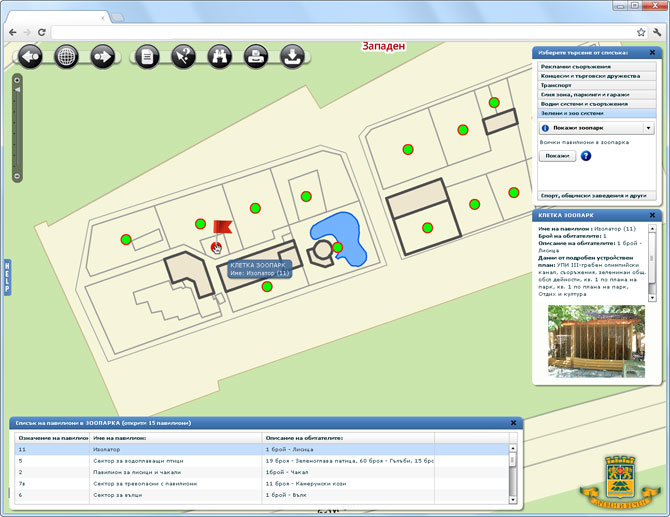Zoom out with bottom button of zoom bar

tap(17, 176)
